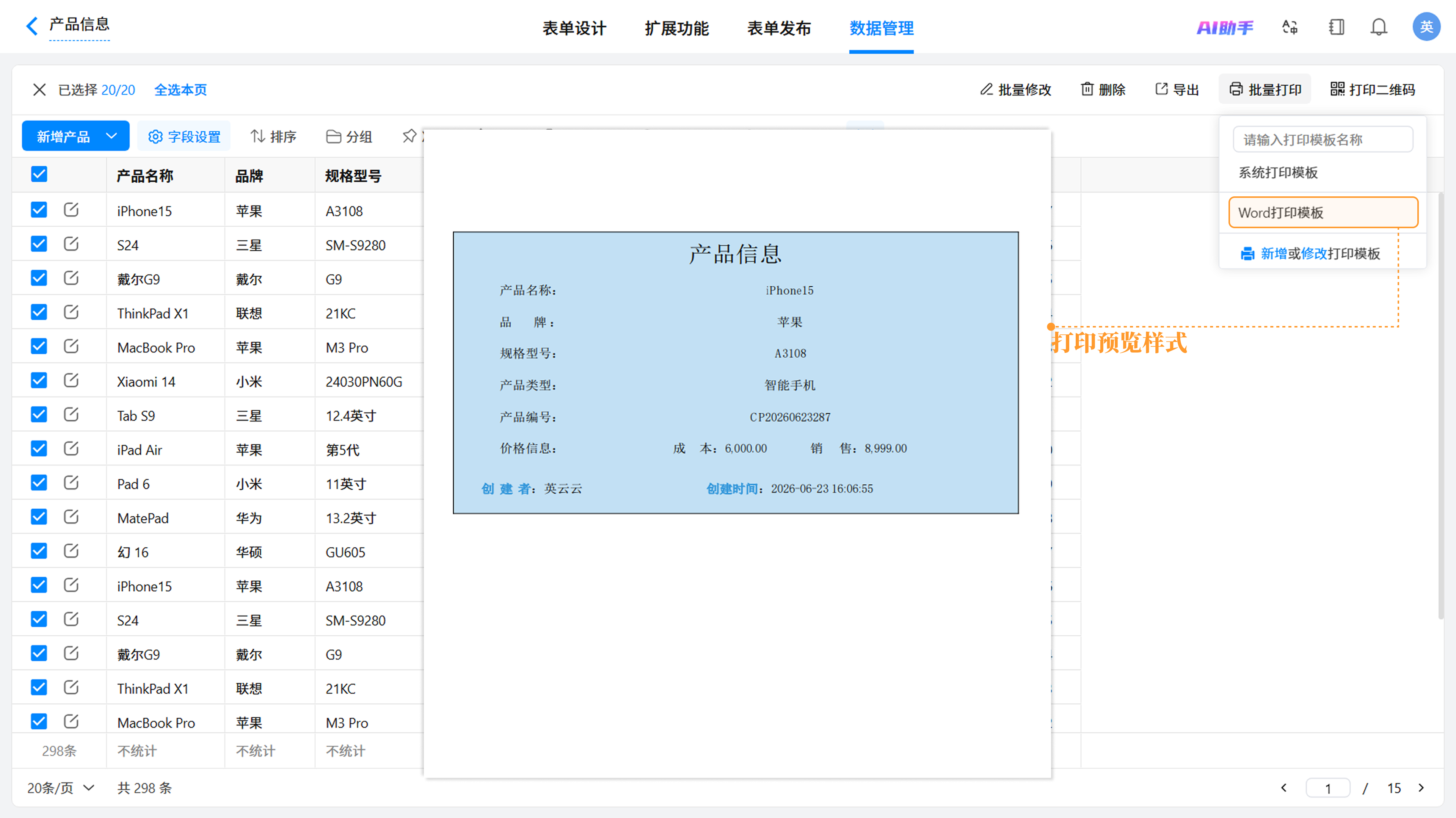
Task: Clear selection with the X icon
Action: (39, 90)
